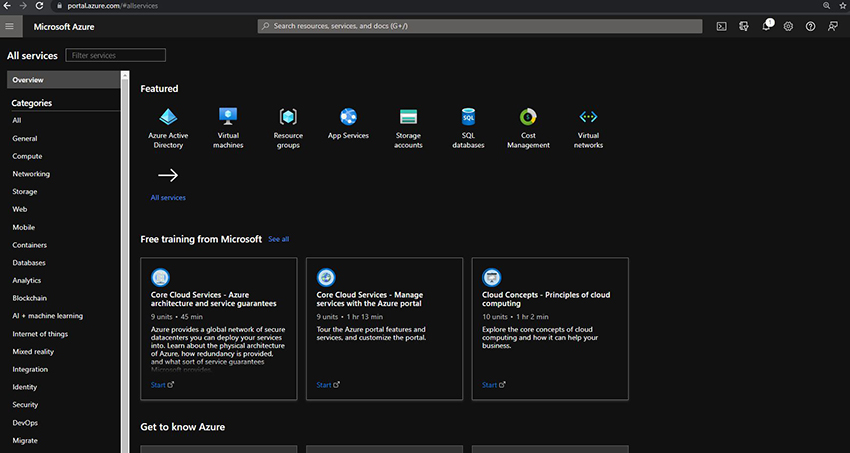Focus the Filter services input field

115,56
